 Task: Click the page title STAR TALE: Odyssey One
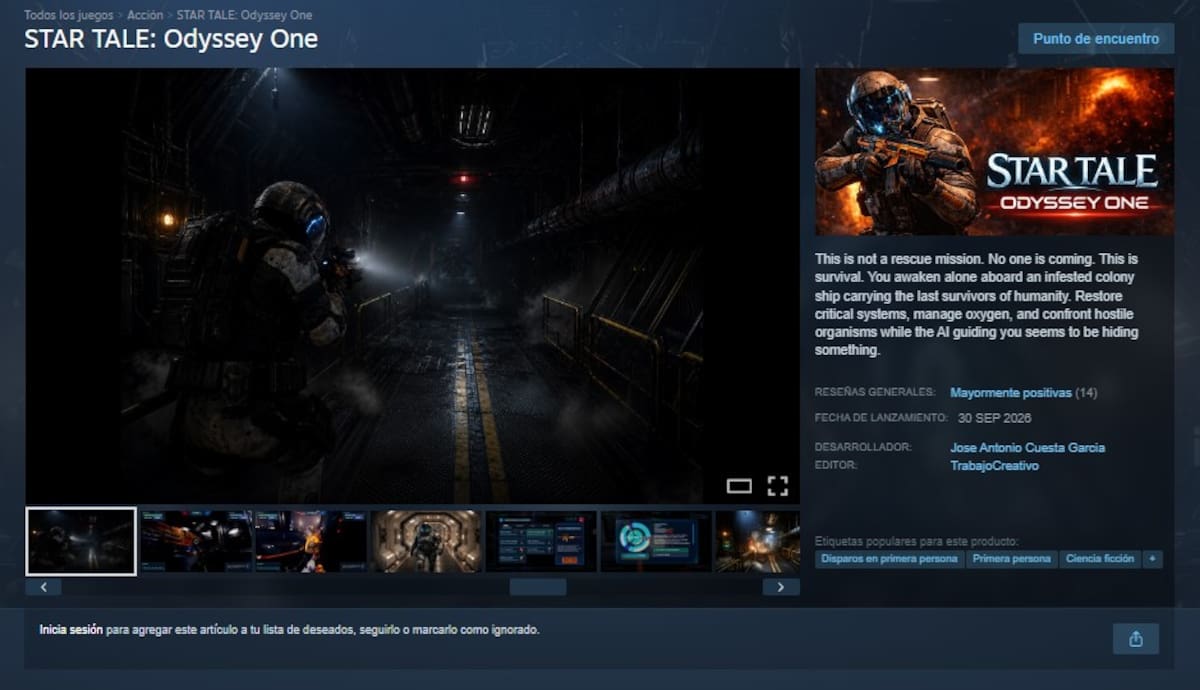[171, 39]
